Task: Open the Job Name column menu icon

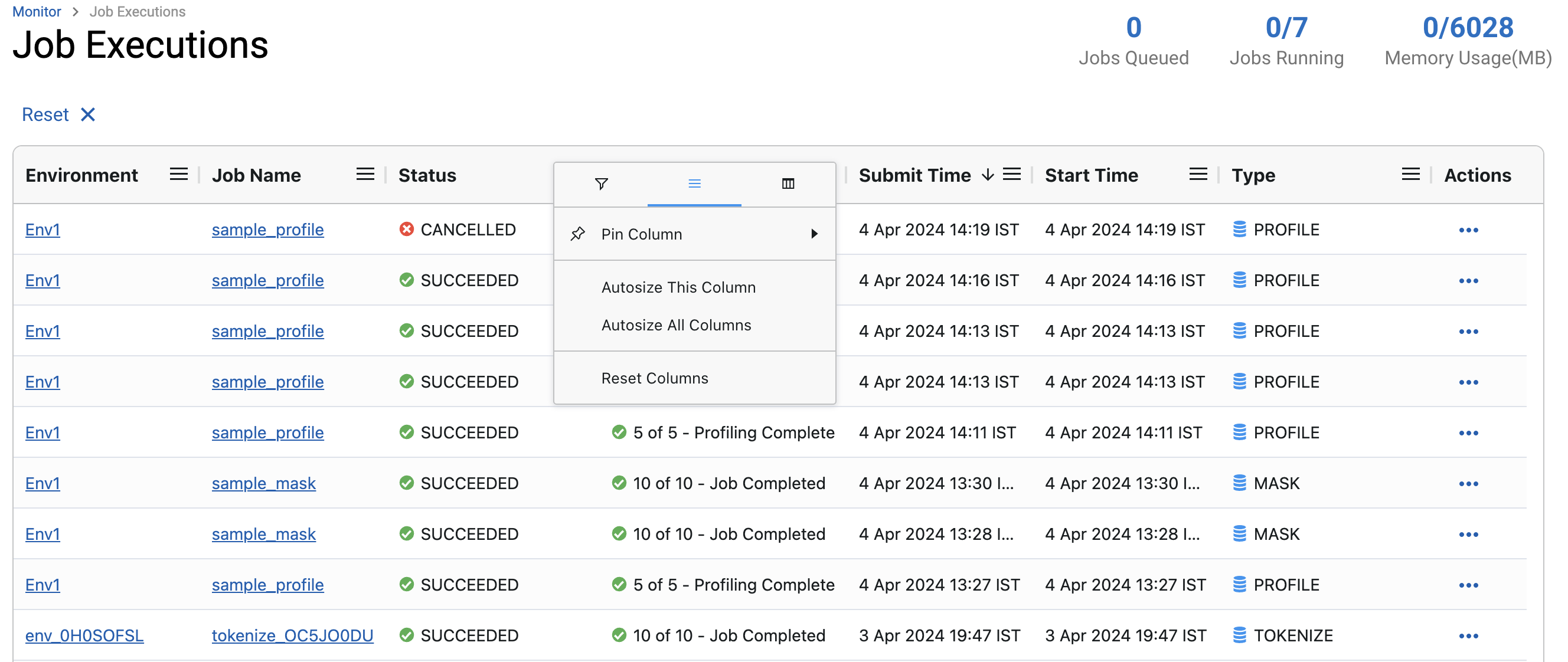Action: pyautogui.click(x=365, y=175)
